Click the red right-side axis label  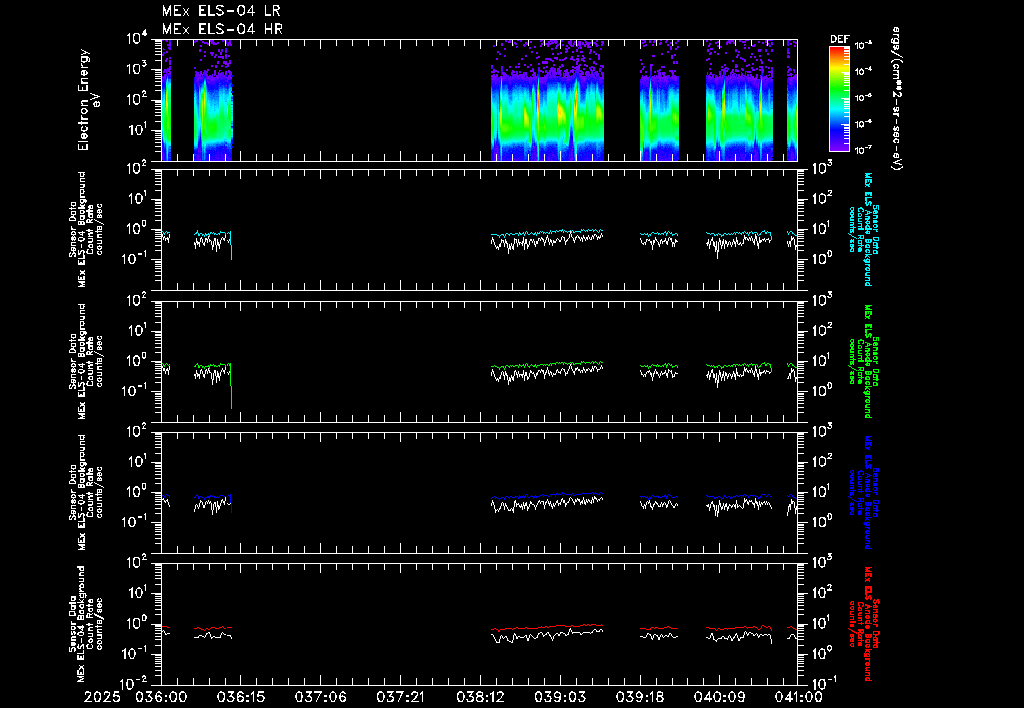click(x=863, y=624)
